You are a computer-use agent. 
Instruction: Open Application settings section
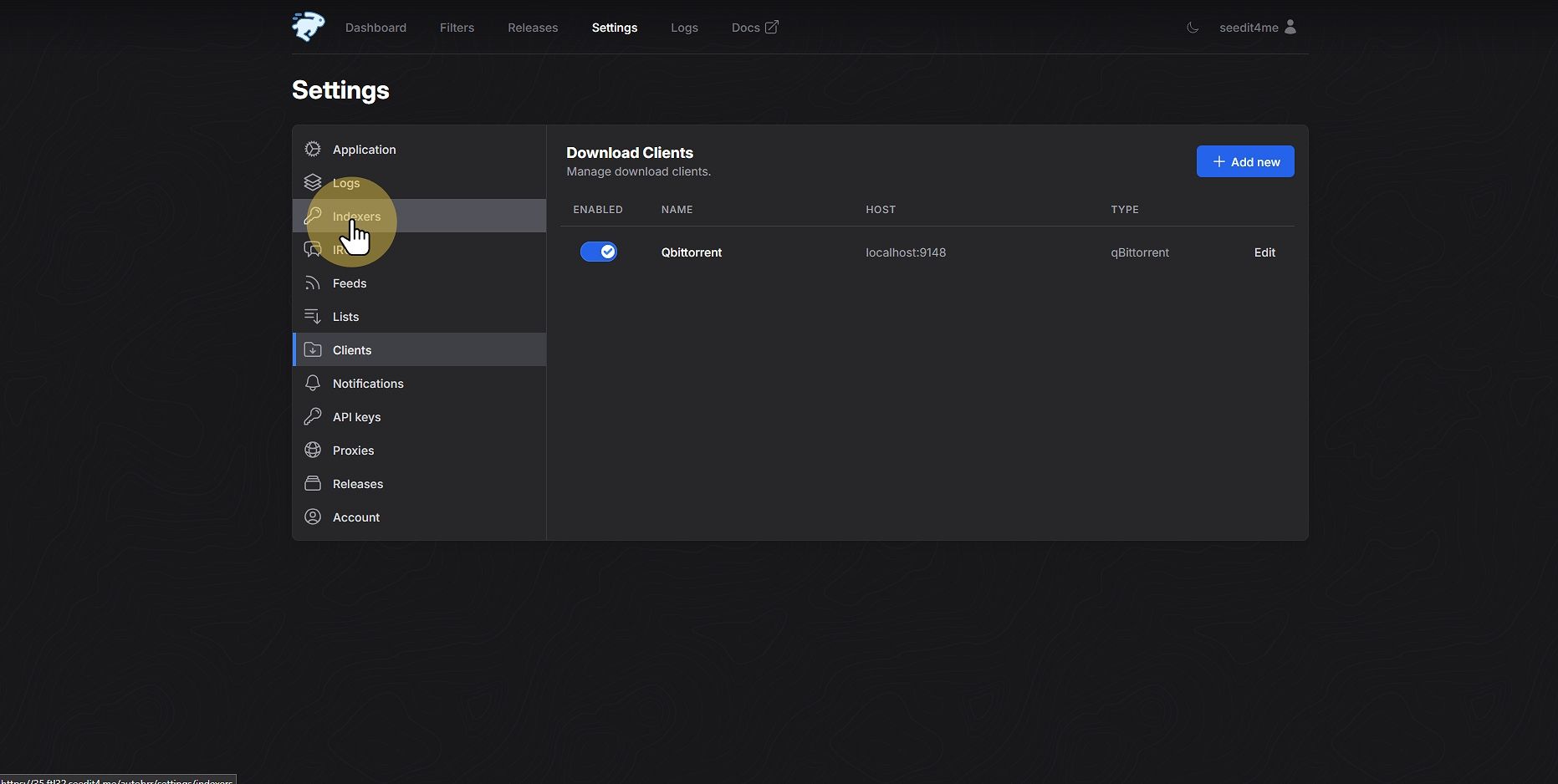pyautogui.click(x=419, y=149)
